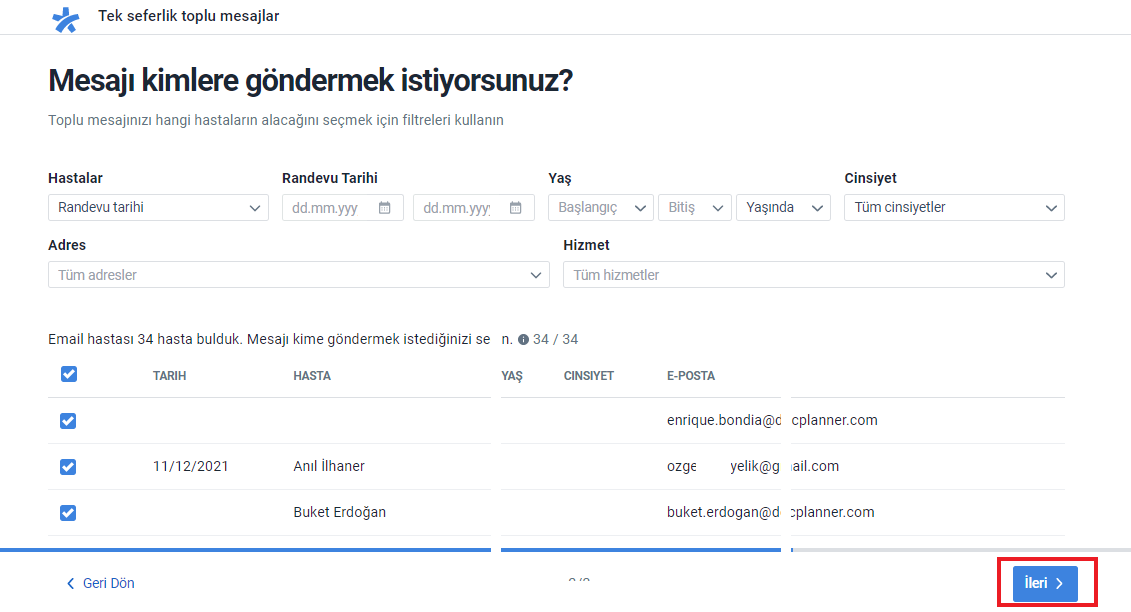The width and height of the screenshot is (1131, 612).
Task: Click the 'Tek seferlik toplu mesajlar' title
Action: [x=188, y=16]
